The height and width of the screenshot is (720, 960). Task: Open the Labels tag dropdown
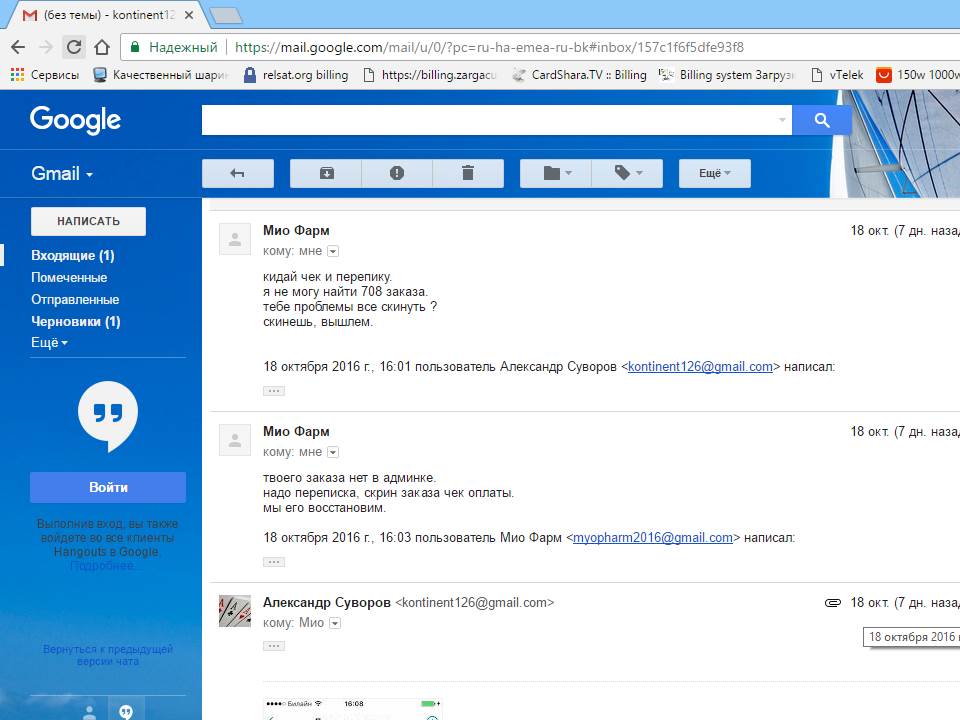[x=627, y=173]
